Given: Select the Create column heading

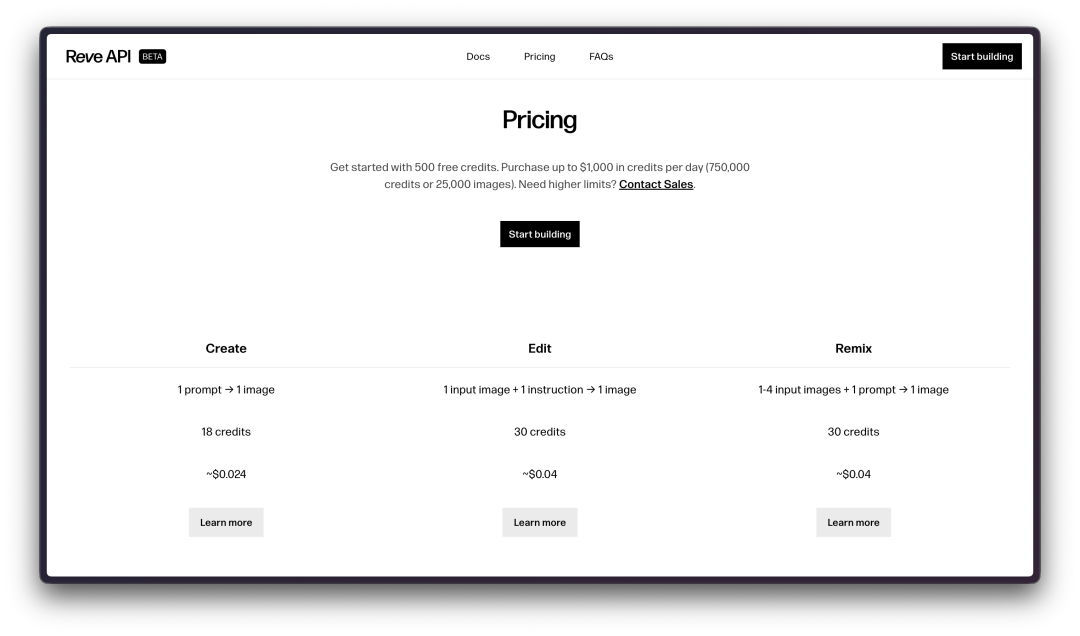Looking at the screenshot, I should click(226, 349).
